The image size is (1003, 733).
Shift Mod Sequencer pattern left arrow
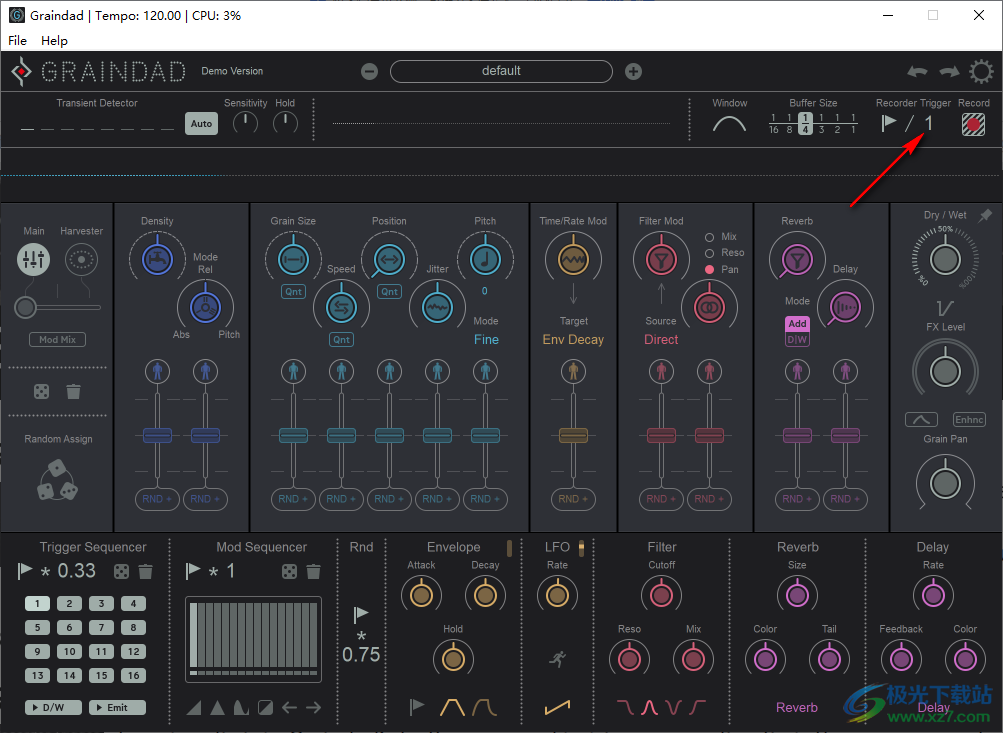[290, 707]
